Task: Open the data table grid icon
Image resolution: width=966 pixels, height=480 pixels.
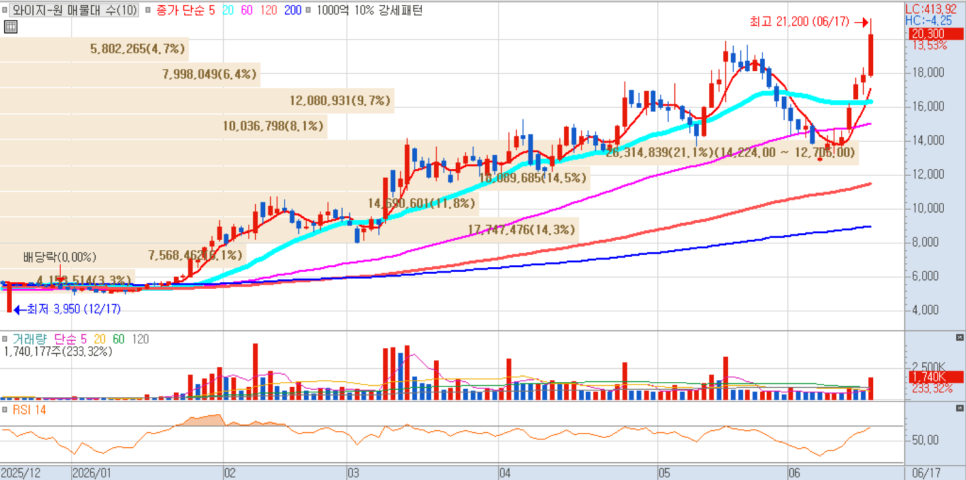Action: pyautogui.click(x=9, y=26)
